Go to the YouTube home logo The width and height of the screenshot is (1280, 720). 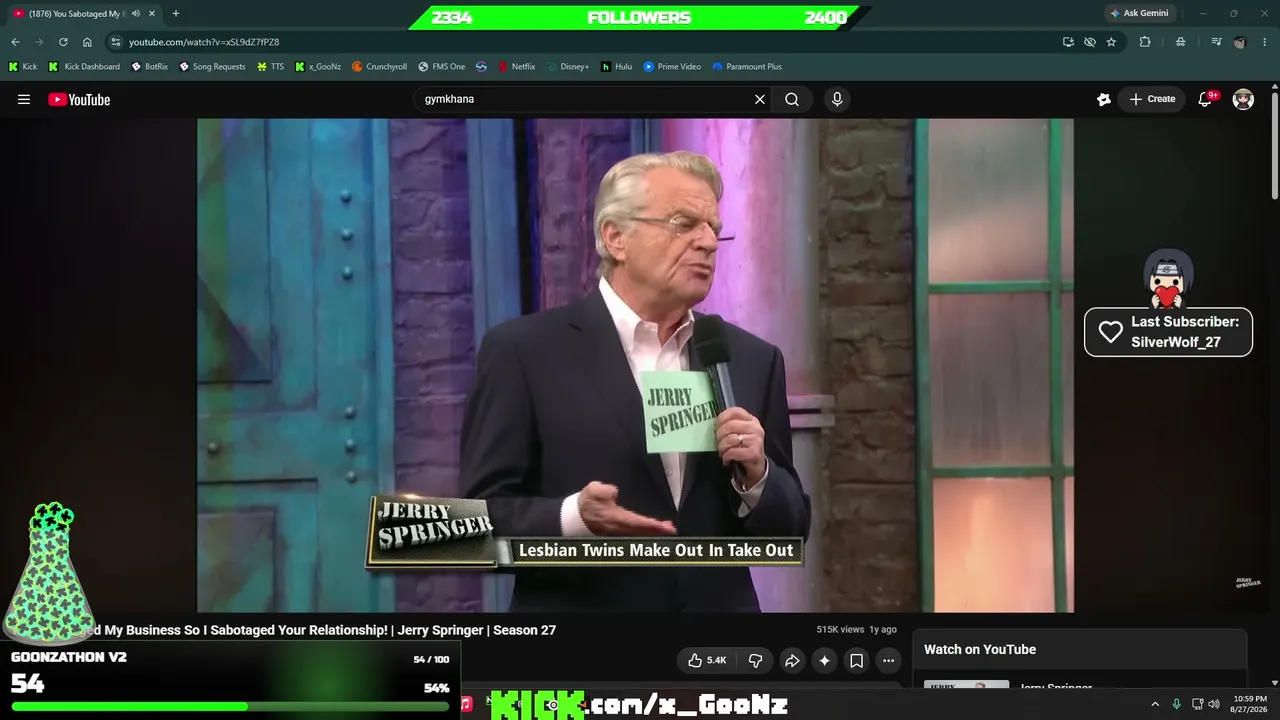point(79,99)
